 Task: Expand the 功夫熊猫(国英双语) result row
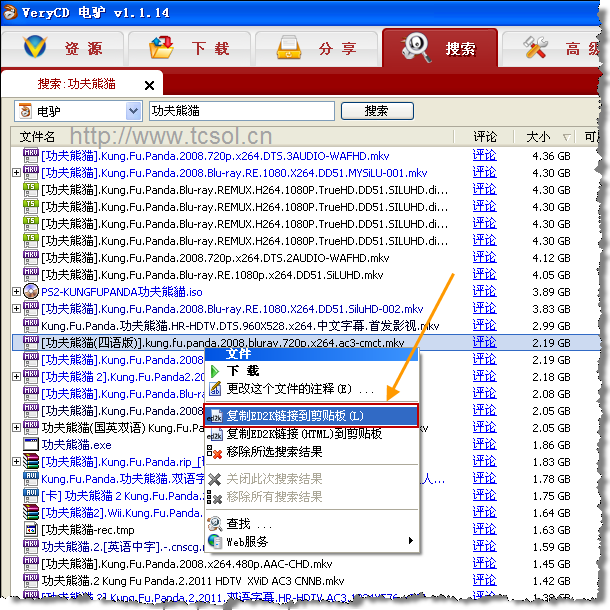click(x=16, y=428)
